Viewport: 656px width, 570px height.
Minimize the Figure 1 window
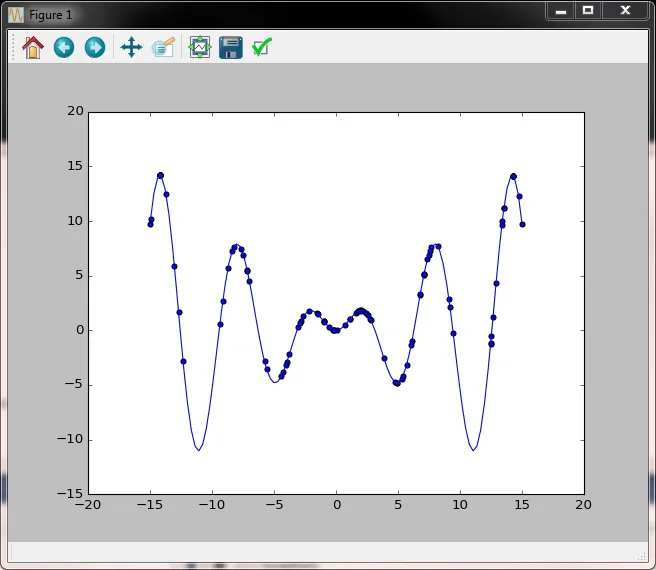(x=561, y=11)
